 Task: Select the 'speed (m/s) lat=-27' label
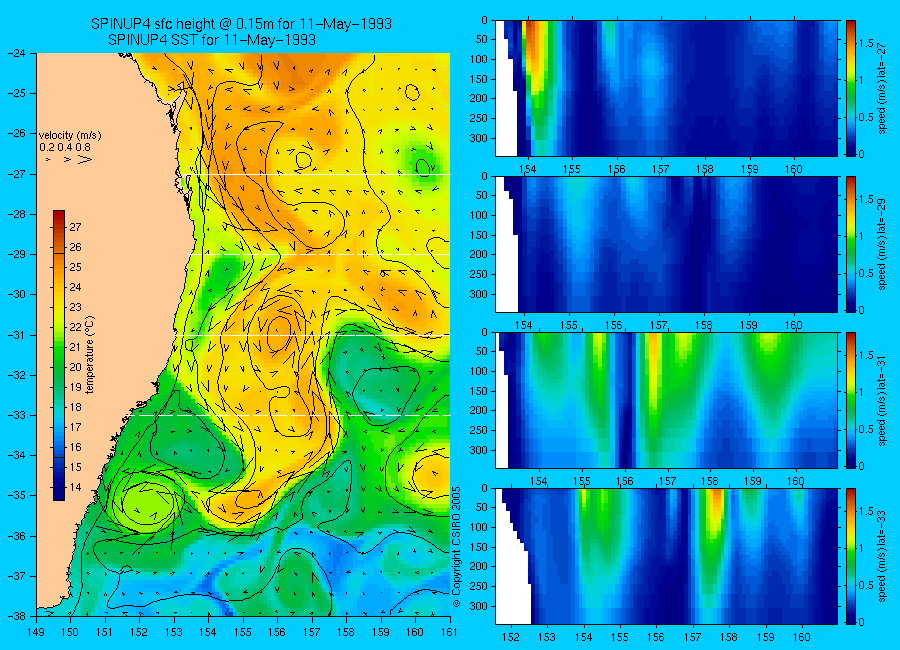(x=883, y=88)
